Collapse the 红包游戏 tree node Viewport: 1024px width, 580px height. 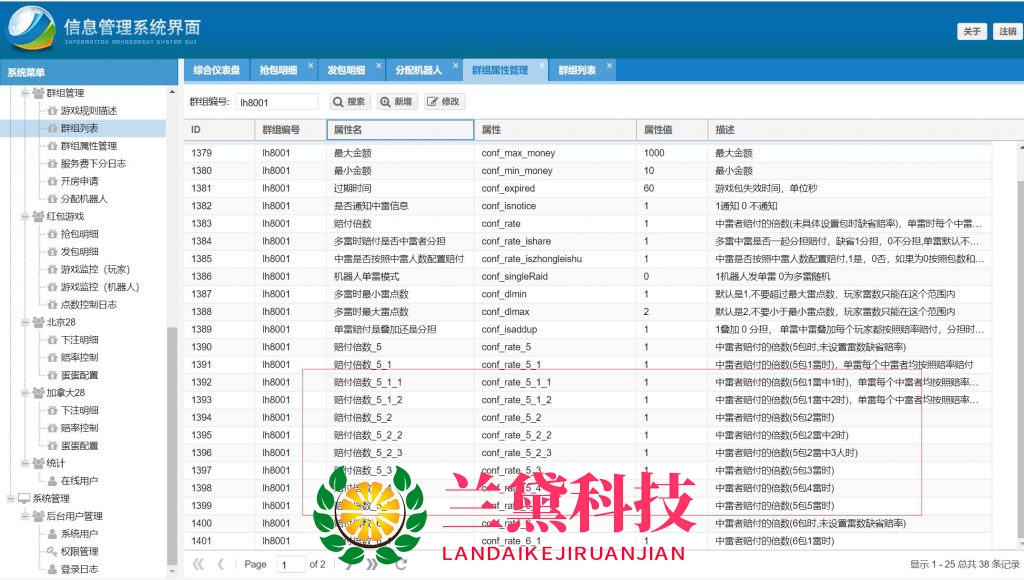25,216
